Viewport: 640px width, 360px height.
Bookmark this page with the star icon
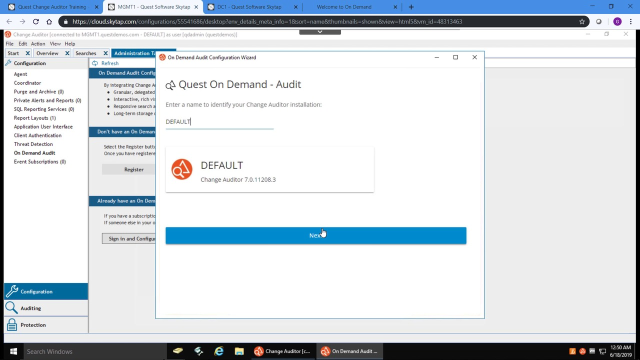pos(582,22)
